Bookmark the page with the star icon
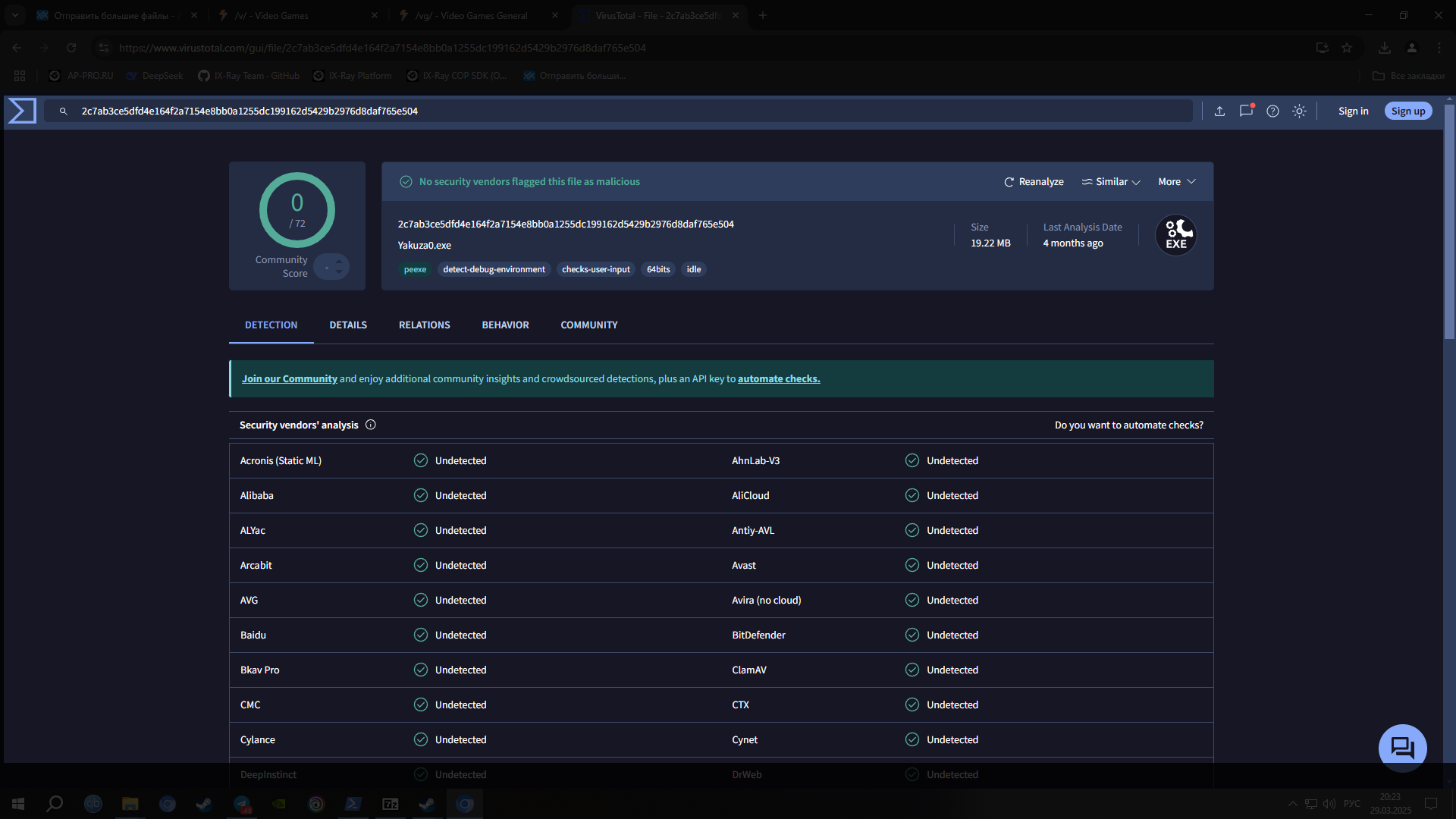1456x819 pixels. pos(1347,48)
